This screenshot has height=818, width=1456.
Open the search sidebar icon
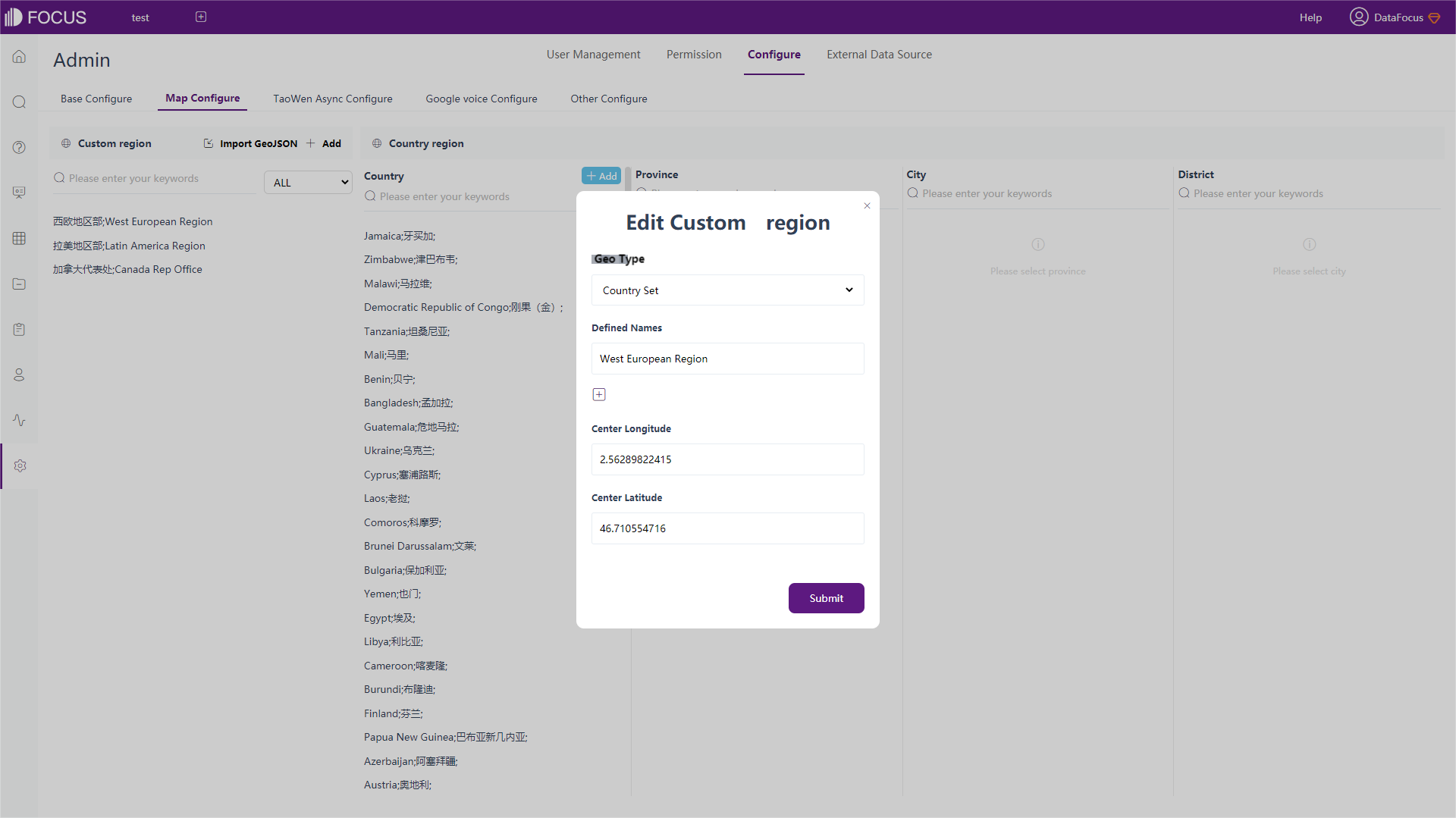[19, 102]
